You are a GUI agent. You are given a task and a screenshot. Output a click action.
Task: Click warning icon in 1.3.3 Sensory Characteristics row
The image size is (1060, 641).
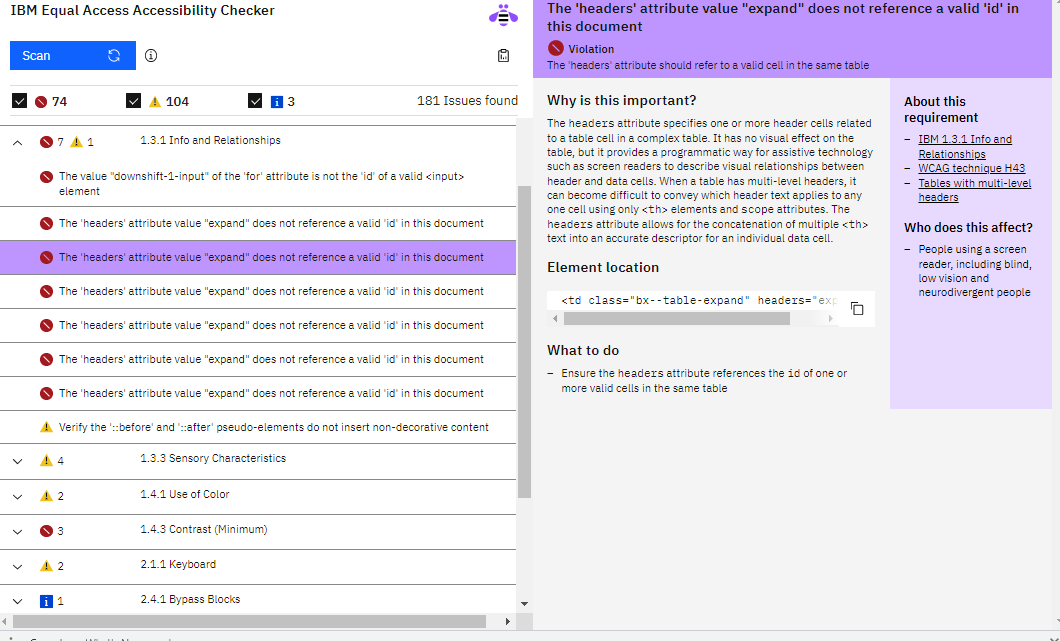click(x=46, y=460)
